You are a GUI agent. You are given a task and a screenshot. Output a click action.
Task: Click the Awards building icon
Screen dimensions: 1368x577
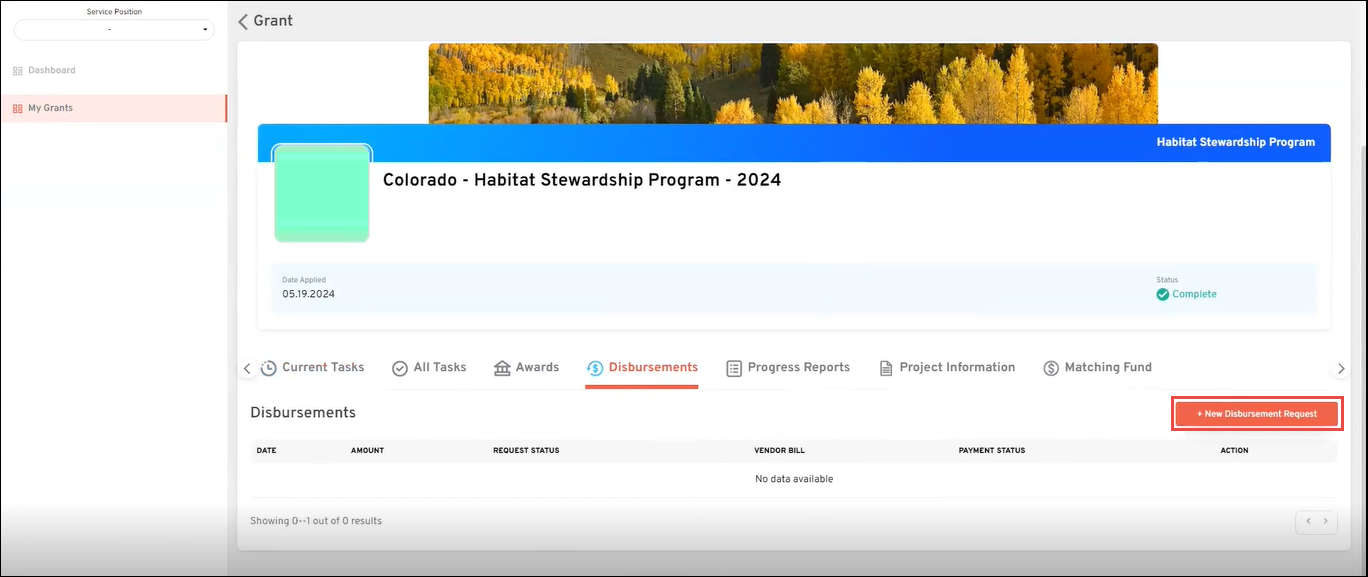[x=502, y=368]
